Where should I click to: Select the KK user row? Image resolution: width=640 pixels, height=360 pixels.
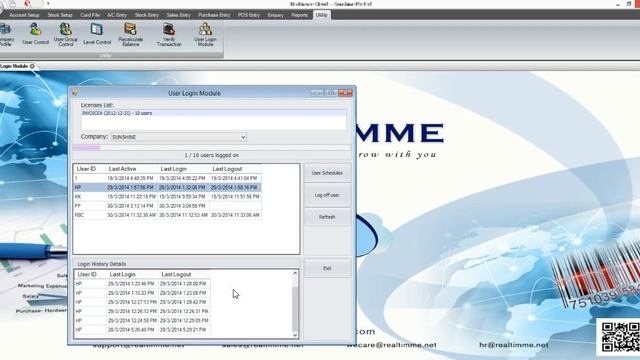pyautogui.click(x=167, y=197)
